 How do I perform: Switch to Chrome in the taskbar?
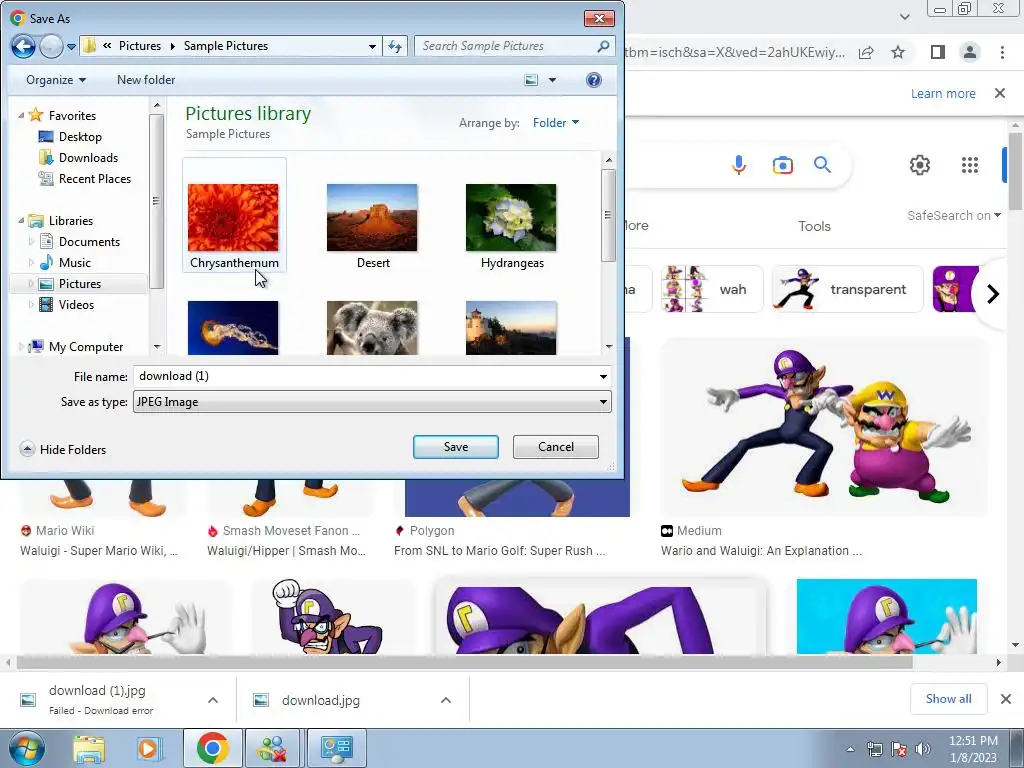coord(212,748)
